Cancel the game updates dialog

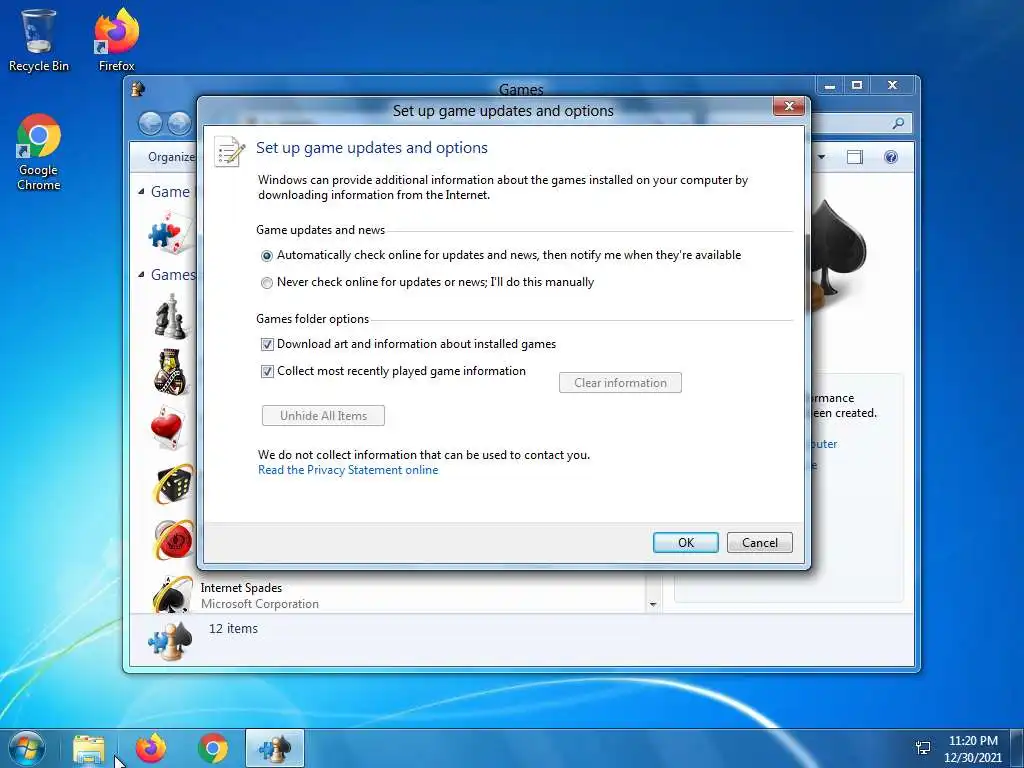pyautogui.click(x=760, y=543)
